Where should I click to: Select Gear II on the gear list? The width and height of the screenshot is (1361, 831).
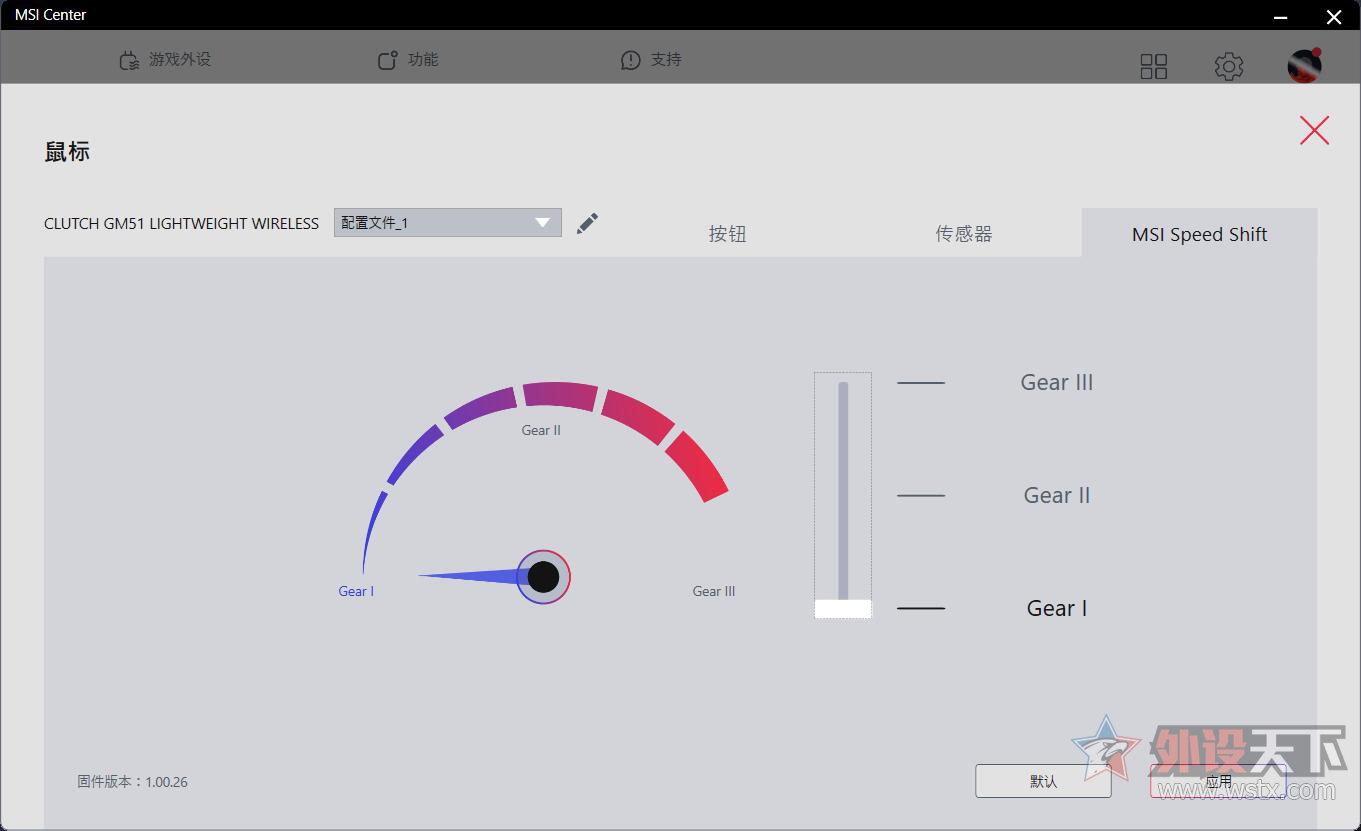1057,495
